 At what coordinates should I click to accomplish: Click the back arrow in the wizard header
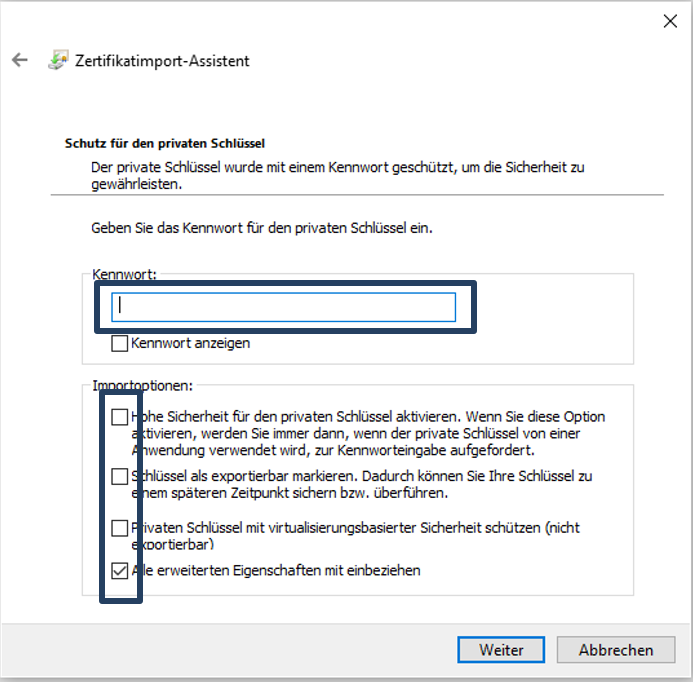pyautogui.click(x=20, y=60)
